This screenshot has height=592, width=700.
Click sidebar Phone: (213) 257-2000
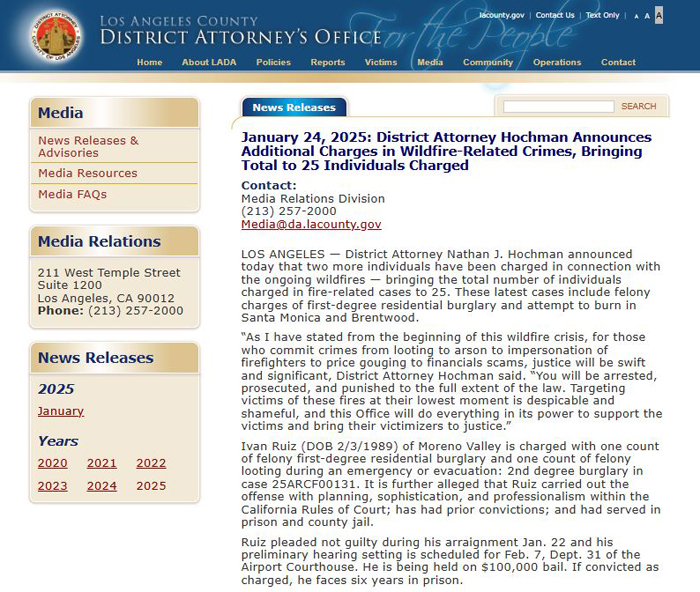click(110, 311)
